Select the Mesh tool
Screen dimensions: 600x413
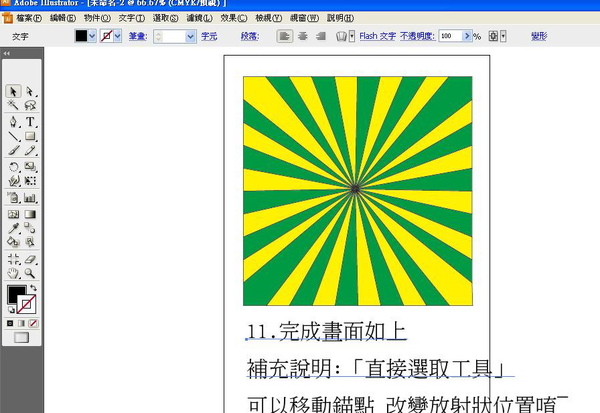coord(13,214)
